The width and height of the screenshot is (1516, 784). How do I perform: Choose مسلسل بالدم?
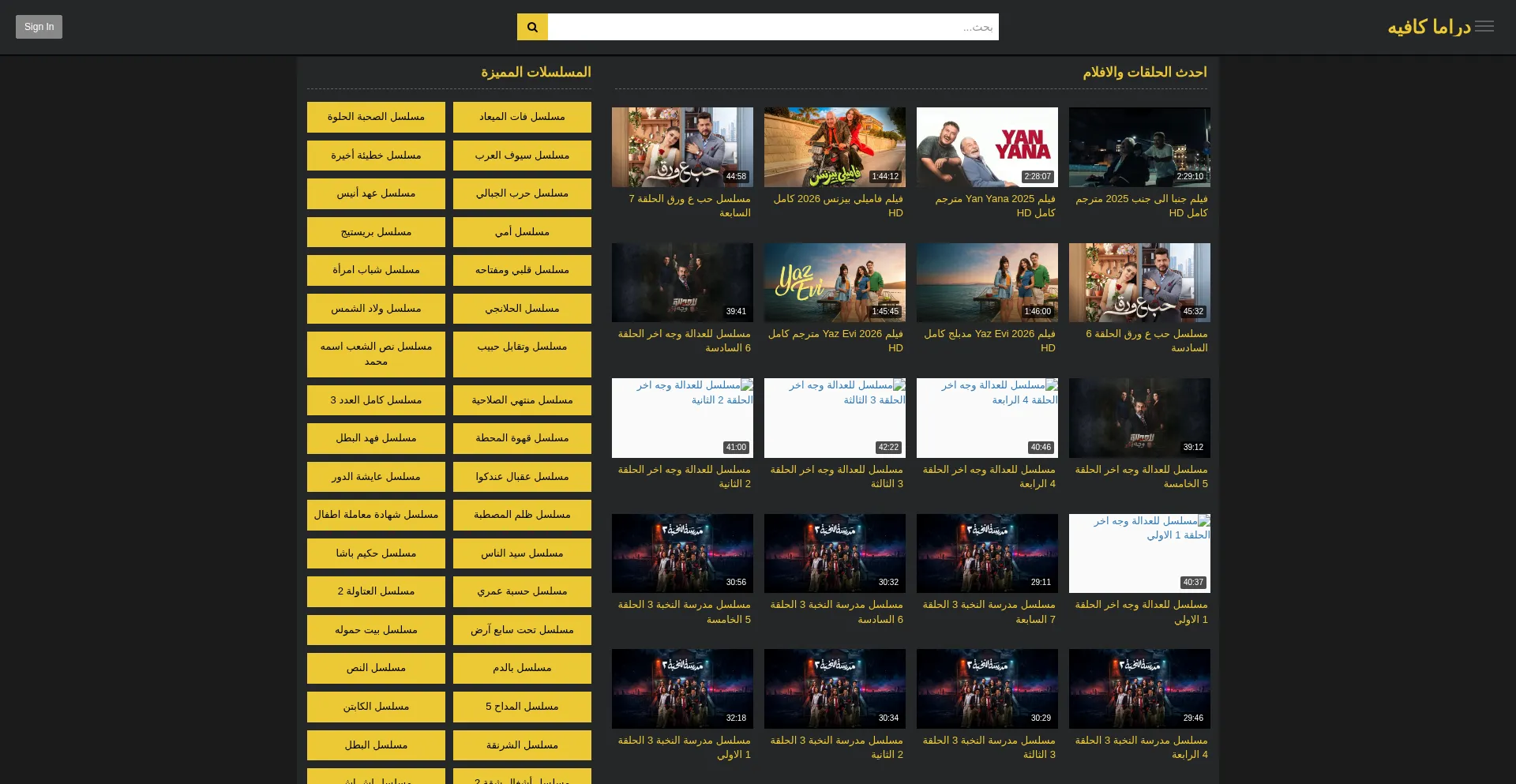[522, 668]
